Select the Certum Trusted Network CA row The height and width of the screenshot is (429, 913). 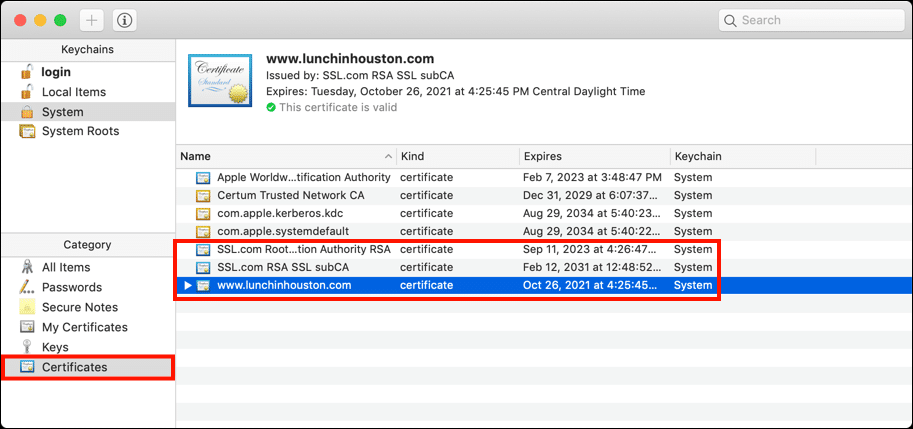coord(276,195)
